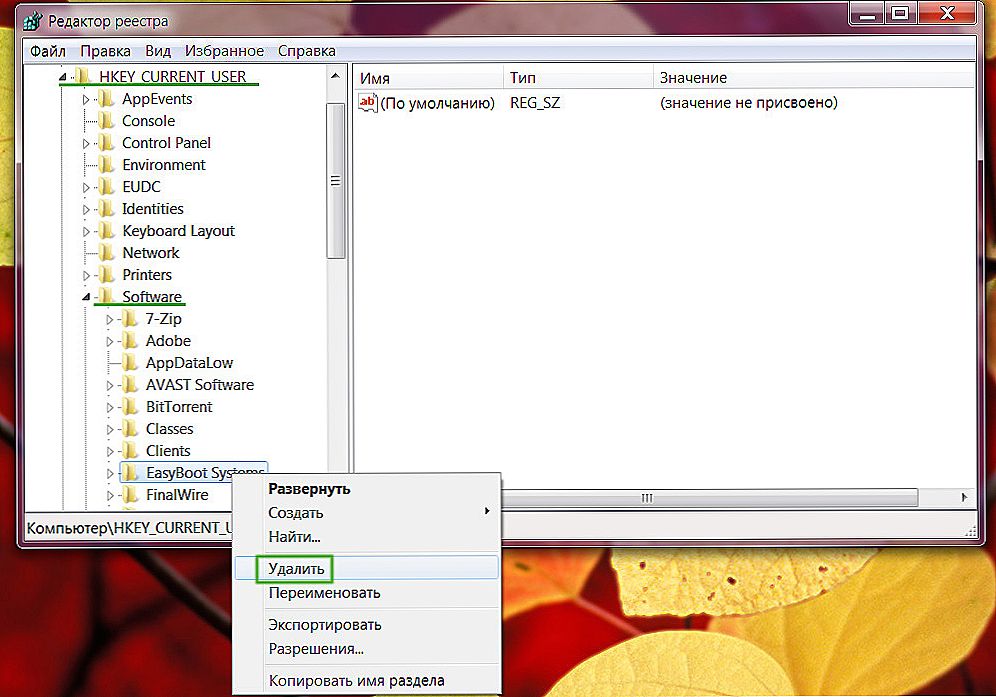Image resolution: width=996 pixels, height=697 pixels.
Task: Expand the AppEvents key
Action: 86,100
